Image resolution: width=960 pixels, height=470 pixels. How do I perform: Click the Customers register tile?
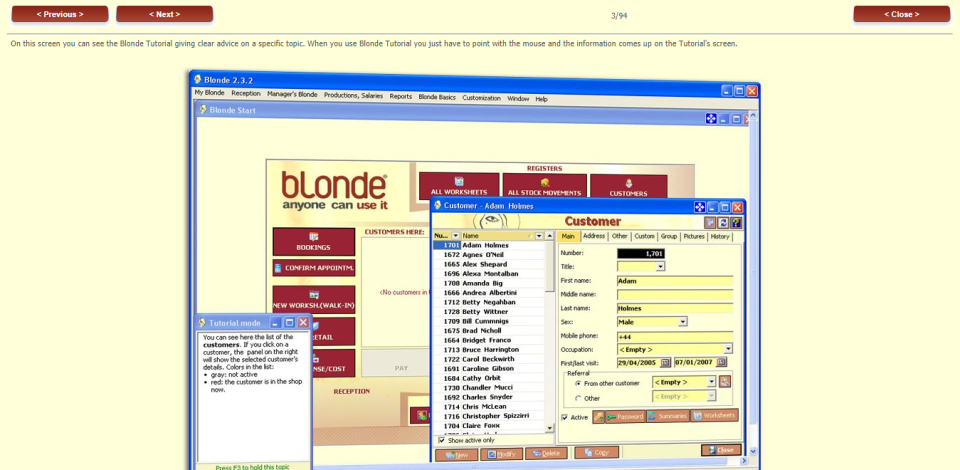[628, 187]
